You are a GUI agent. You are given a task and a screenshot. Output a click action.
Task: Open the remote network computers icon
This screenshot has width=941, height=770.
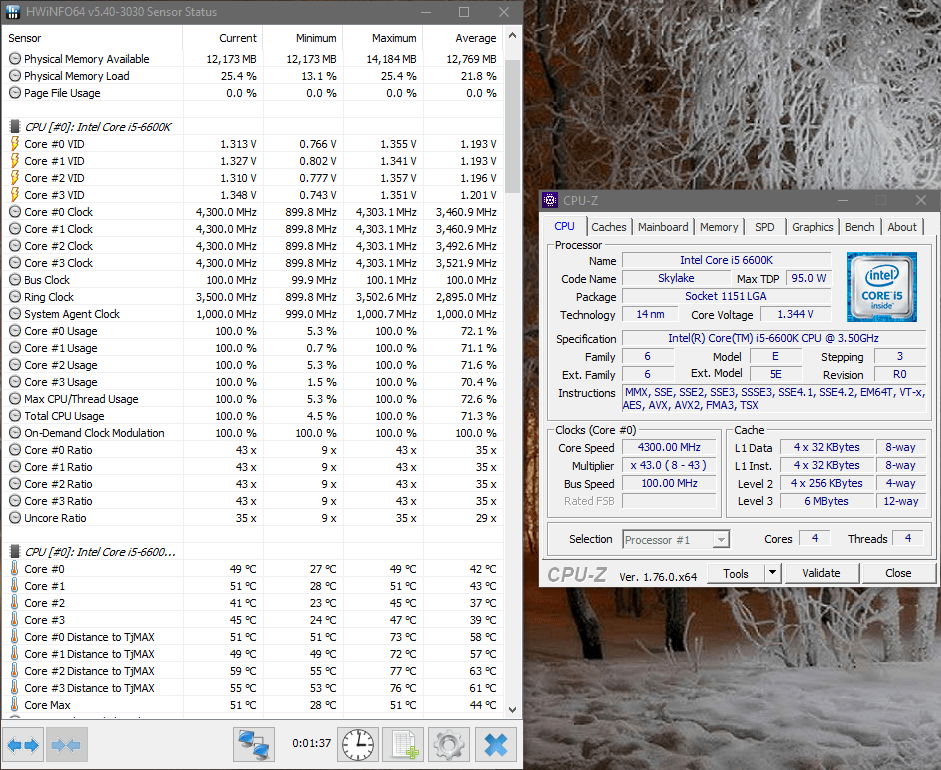tap(253, 745)
